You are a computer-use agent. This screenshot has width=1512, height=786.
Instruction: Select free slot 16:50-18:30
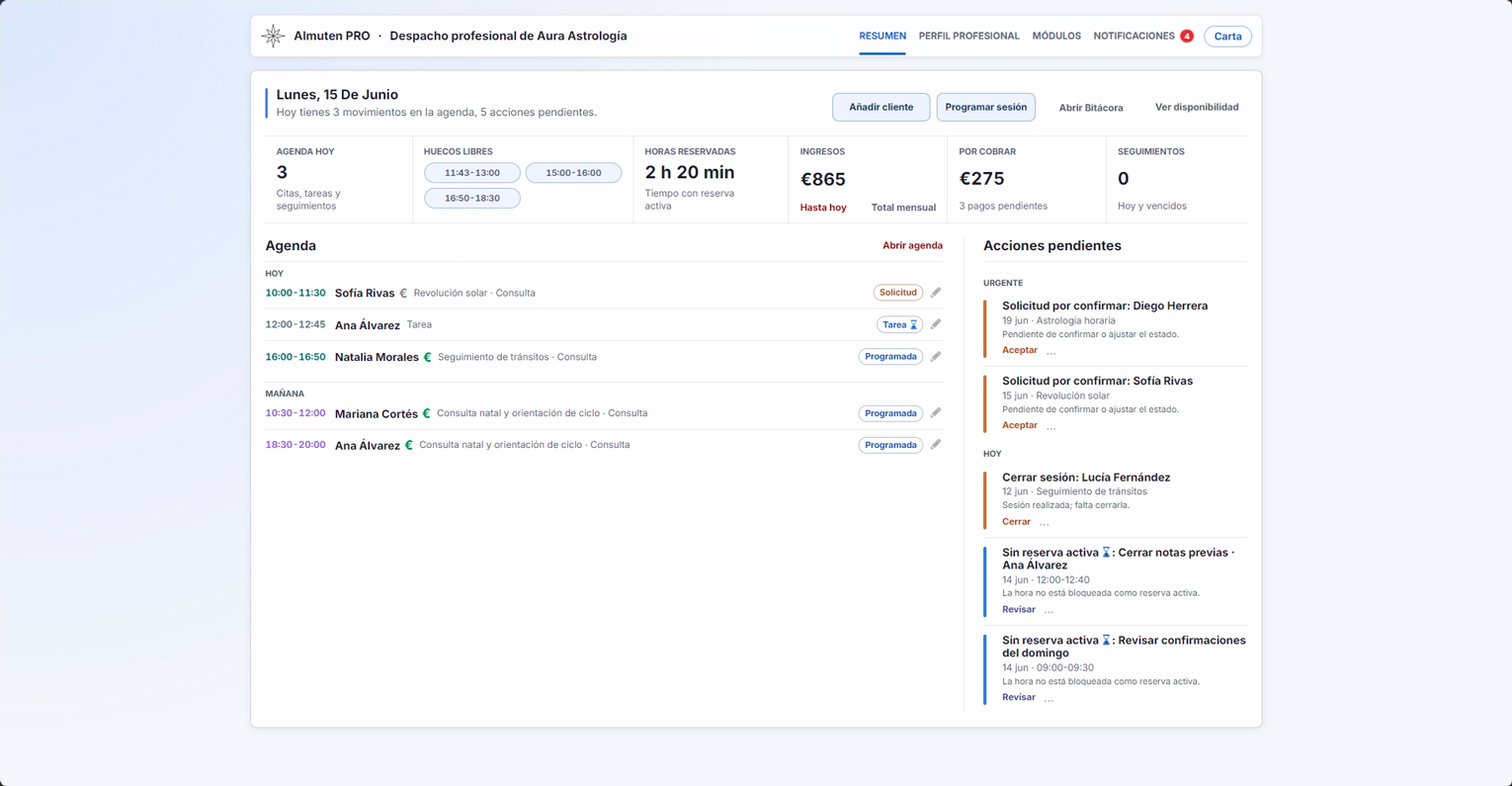click(472, 198)
